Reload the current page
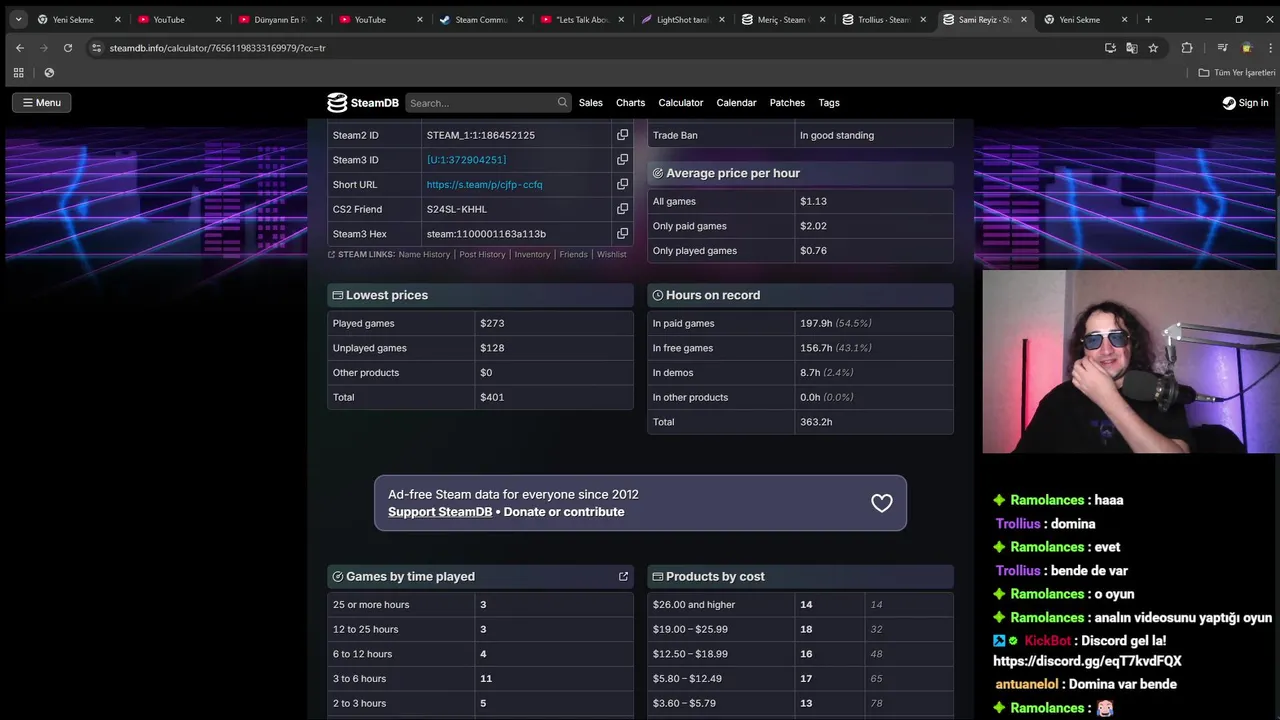Screen dimensions: 1280x720 click(67, 47)
